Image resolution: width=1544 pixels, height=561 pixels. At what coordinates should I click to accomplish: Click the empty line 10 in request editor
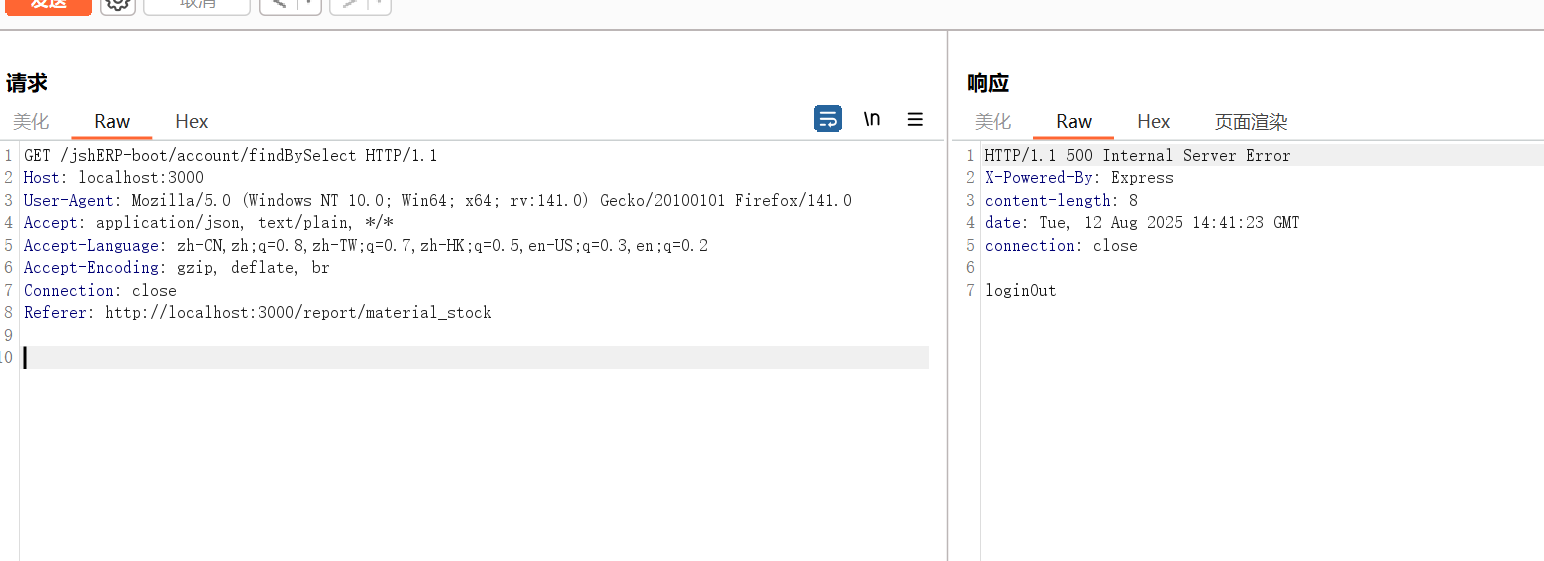click(x=400, y=358)
